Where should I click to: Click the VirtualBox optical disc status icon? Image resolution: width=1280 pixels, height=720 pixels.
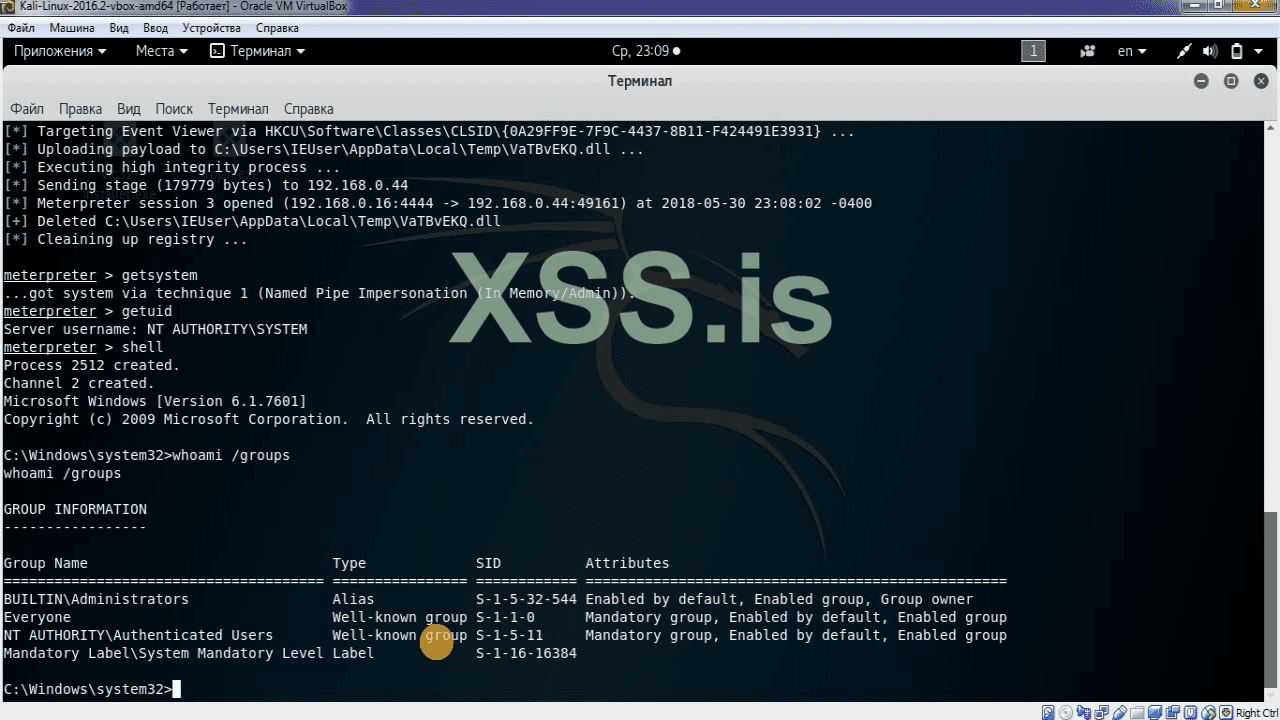click(1065, 713)
